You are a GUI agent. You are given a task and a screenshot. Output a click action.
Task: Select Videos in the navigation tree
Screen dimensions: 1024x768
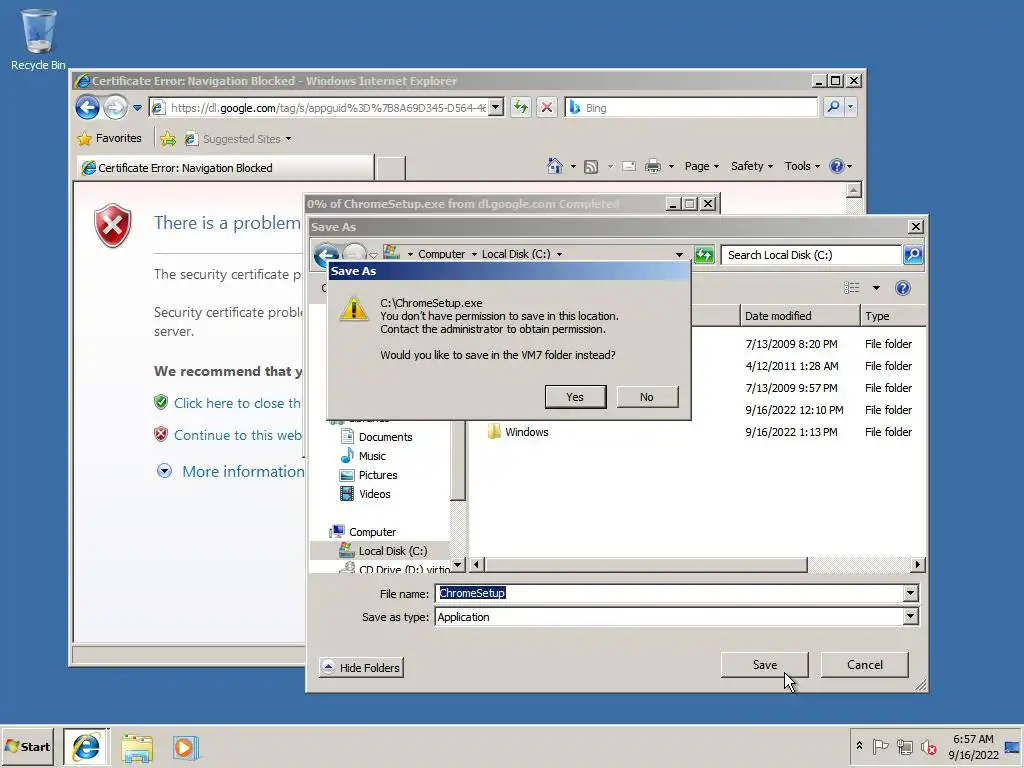click(374, 494)
